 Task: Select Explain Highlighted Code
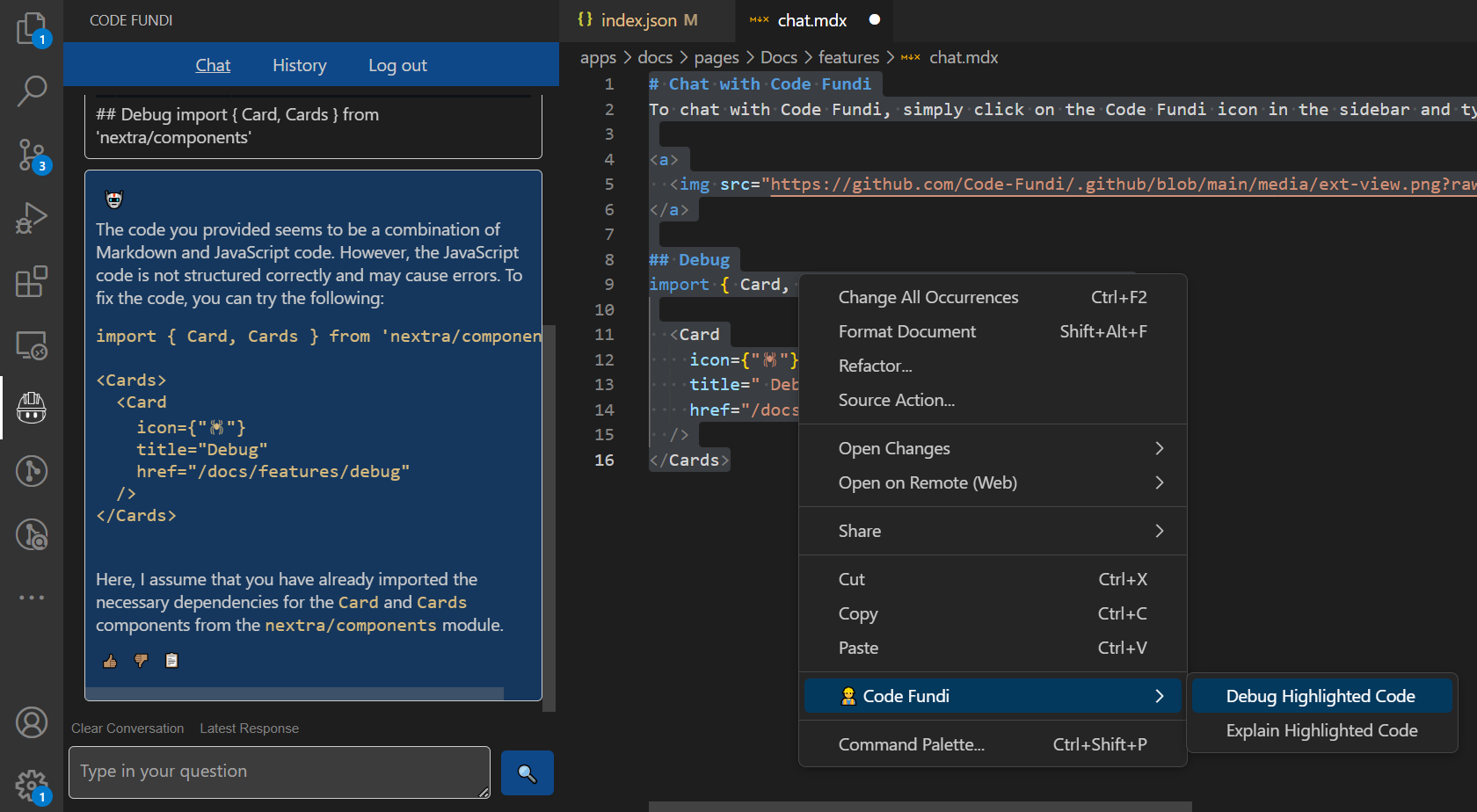pyautogui.click(x=1321, y=730)
